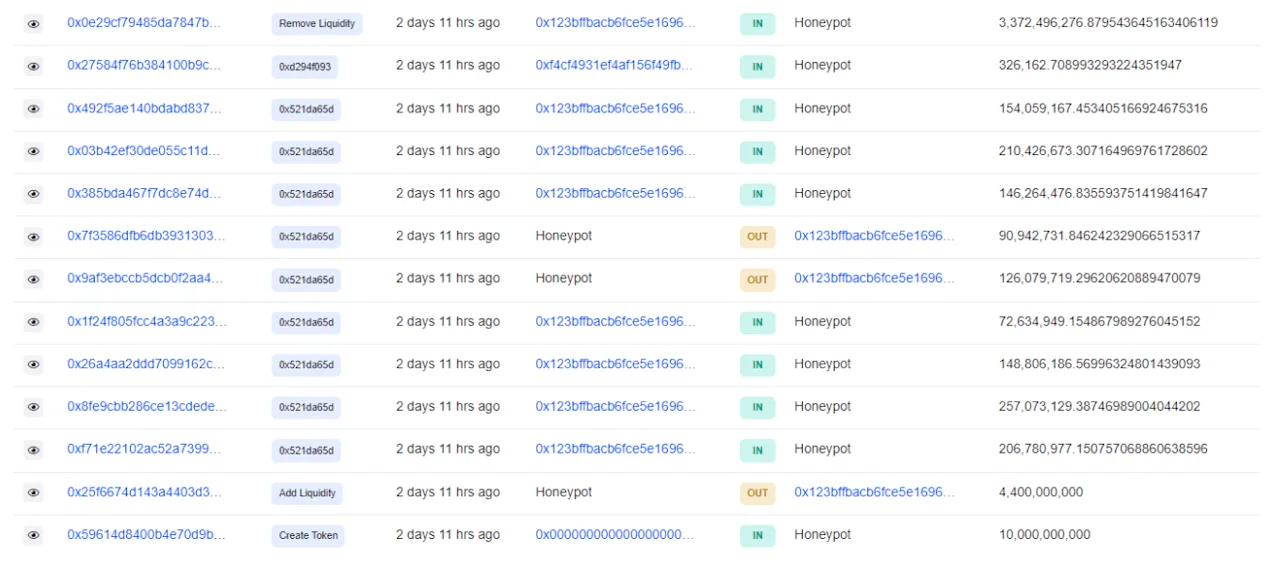Click the Remove Liquidity method badge
1280x570 pixels.
317,24
